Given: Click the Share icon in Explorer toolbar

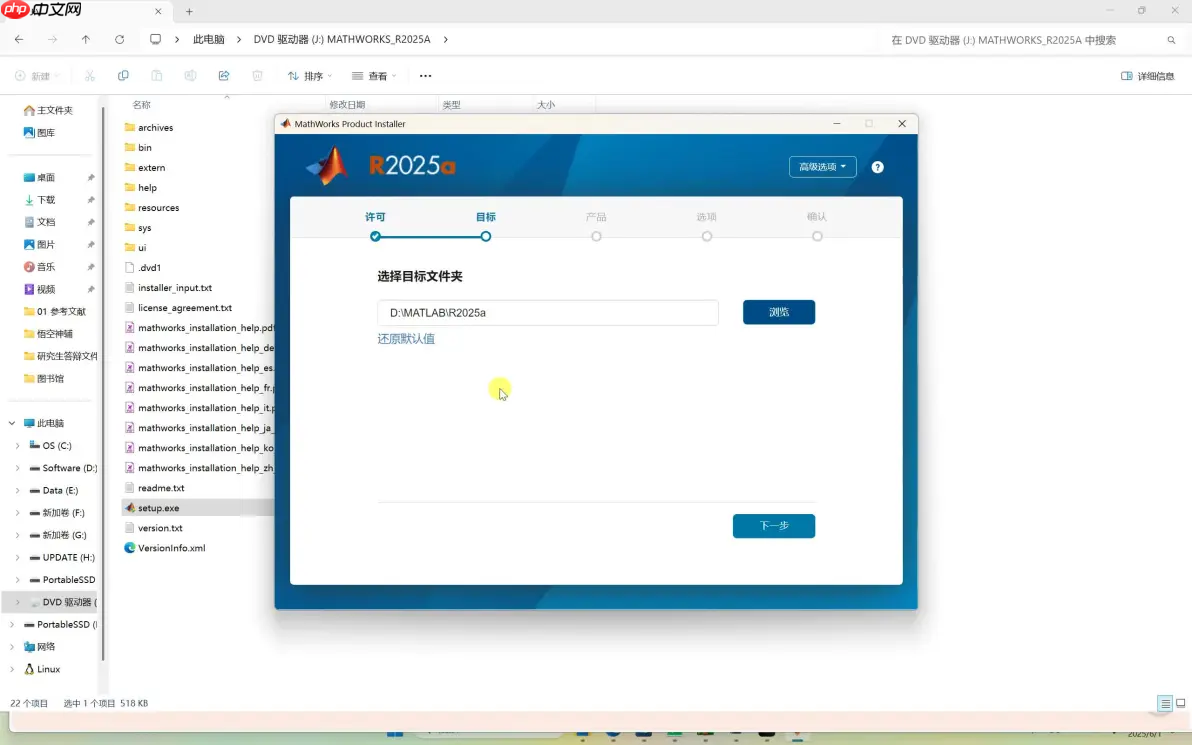Looking at the screenshot, I should (x=223, y=75).
